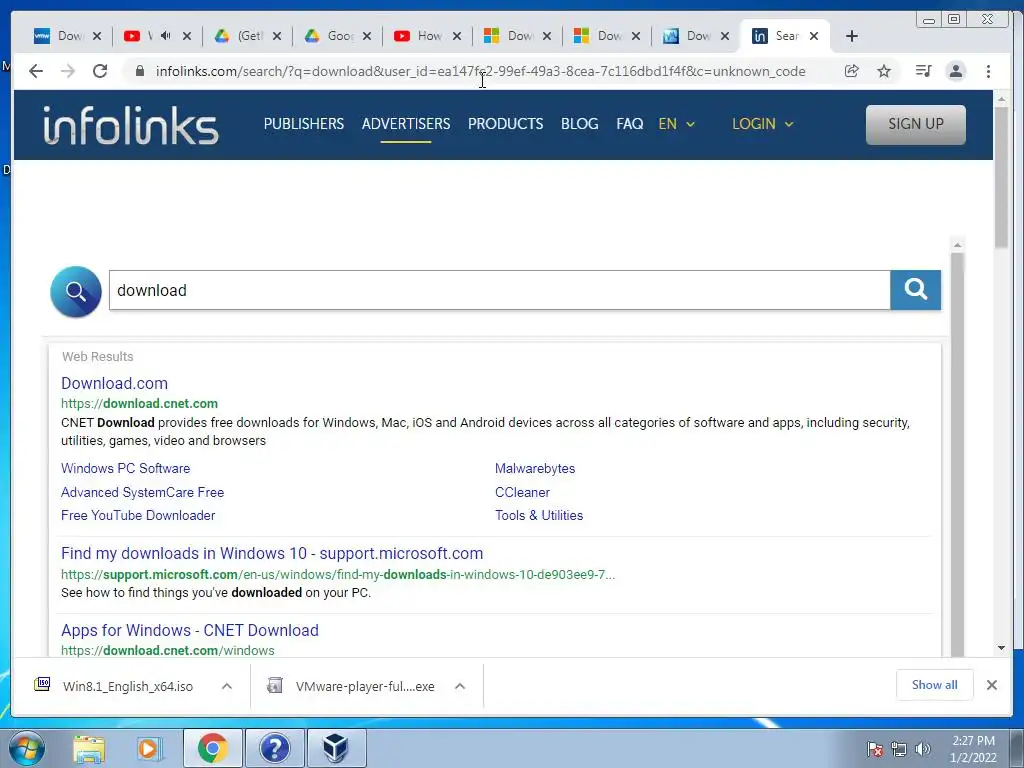Reload the current page
The width and height of the screenshot is (1024, 768).
click(x=100, y=71)
